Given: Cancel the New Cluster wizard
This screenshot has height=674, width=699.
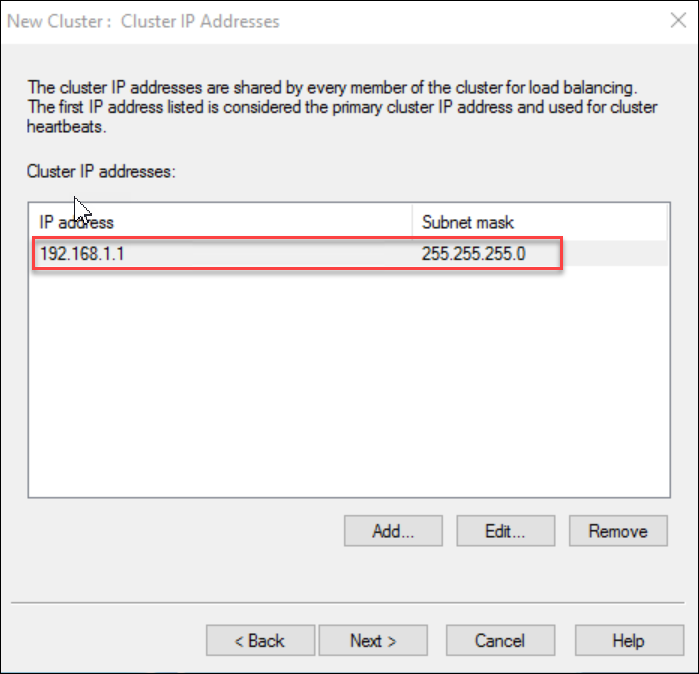Looking at the screenshot, I should pos(500,641).
